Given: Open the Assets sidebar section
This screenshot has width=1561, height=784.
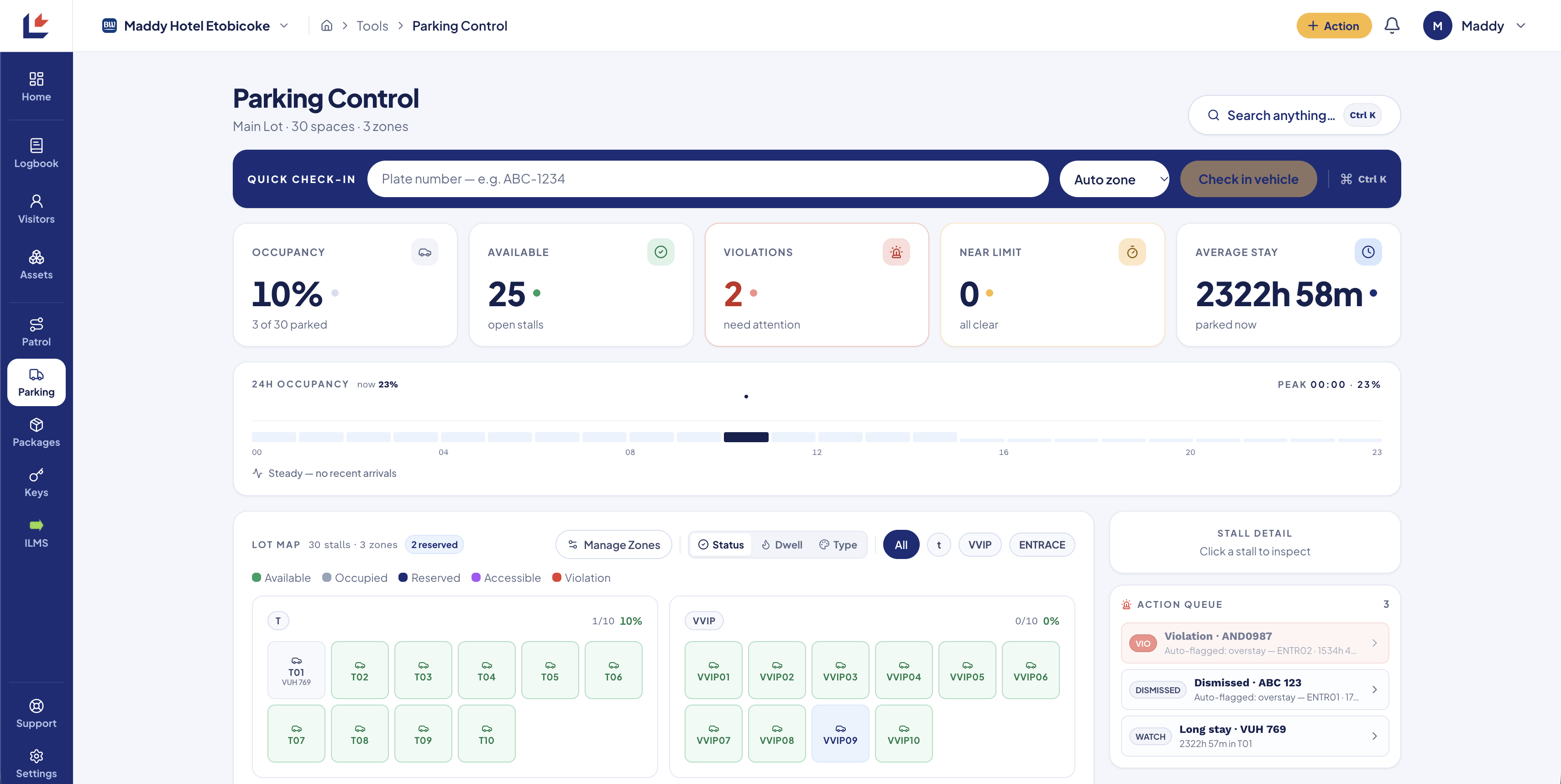Looking at the screenshot, I should (x=37, y=265).
